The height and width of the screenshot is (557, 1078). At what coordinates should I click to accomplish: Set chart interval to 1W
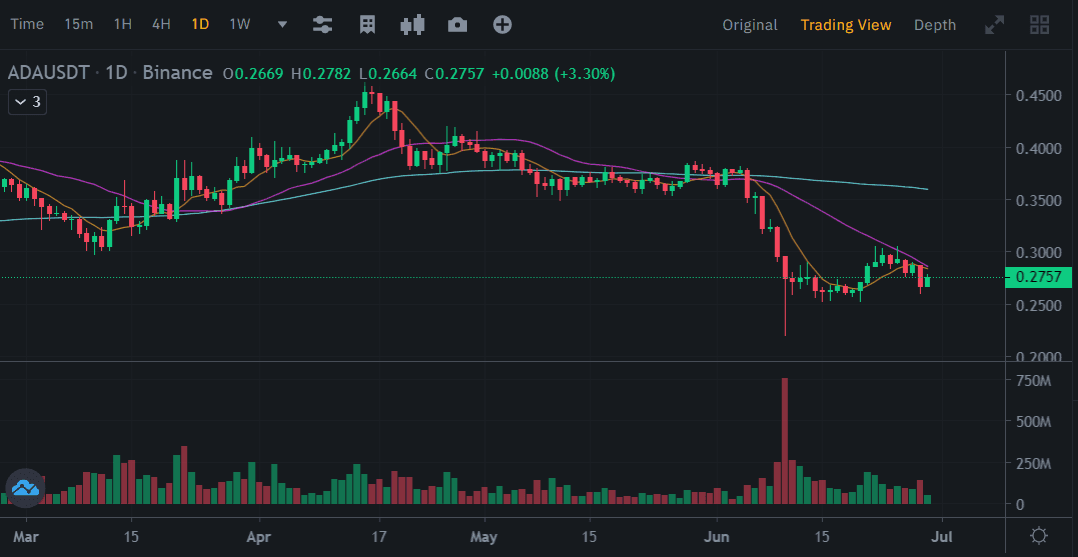click(240, 25)
